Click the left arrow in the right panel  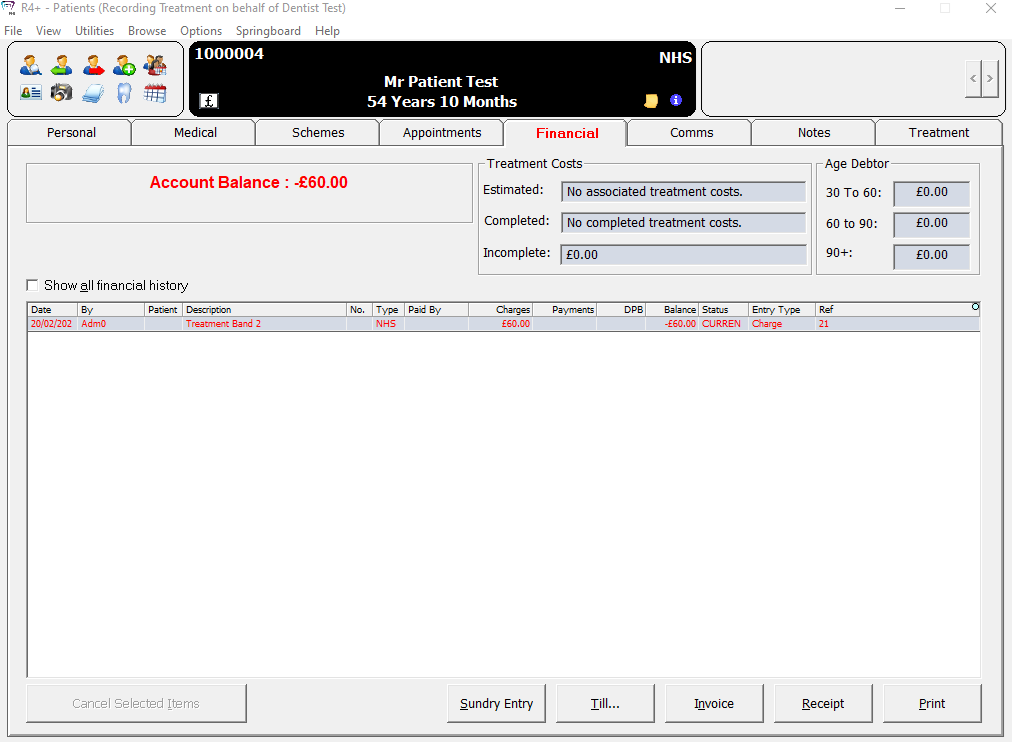pyautogui.click(x=973, y=79)
